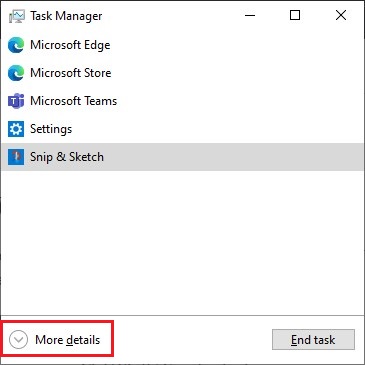The image size is (365, 365).
Task: Select the Snip & Sketch app icon
Action: pos(16,157)
